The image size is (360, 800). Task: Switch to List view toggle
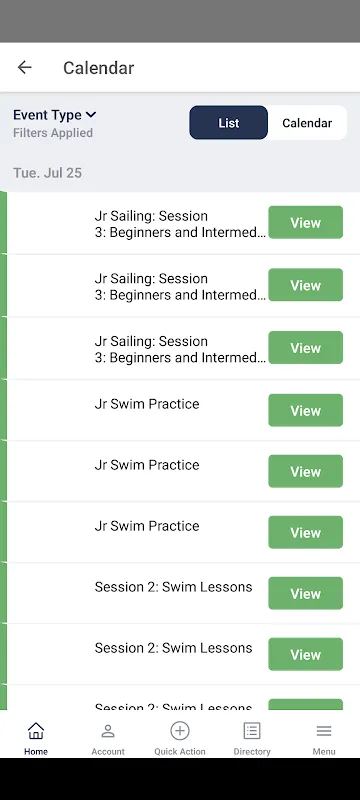[228, 122]
